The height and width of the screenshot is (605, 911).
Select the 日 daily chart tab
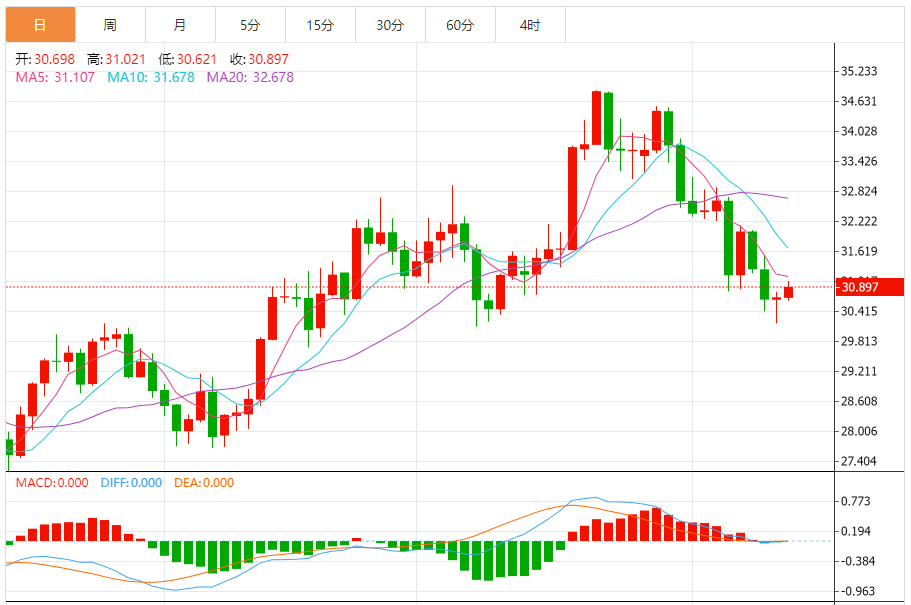(40, 24)
